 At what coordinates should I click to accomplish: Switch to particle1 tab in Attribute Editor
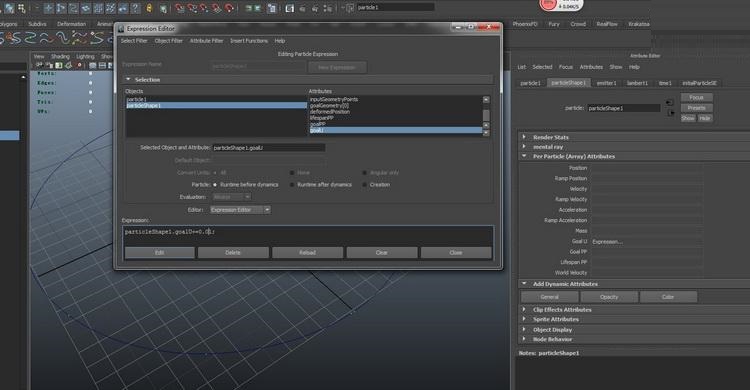pos(530,83)
